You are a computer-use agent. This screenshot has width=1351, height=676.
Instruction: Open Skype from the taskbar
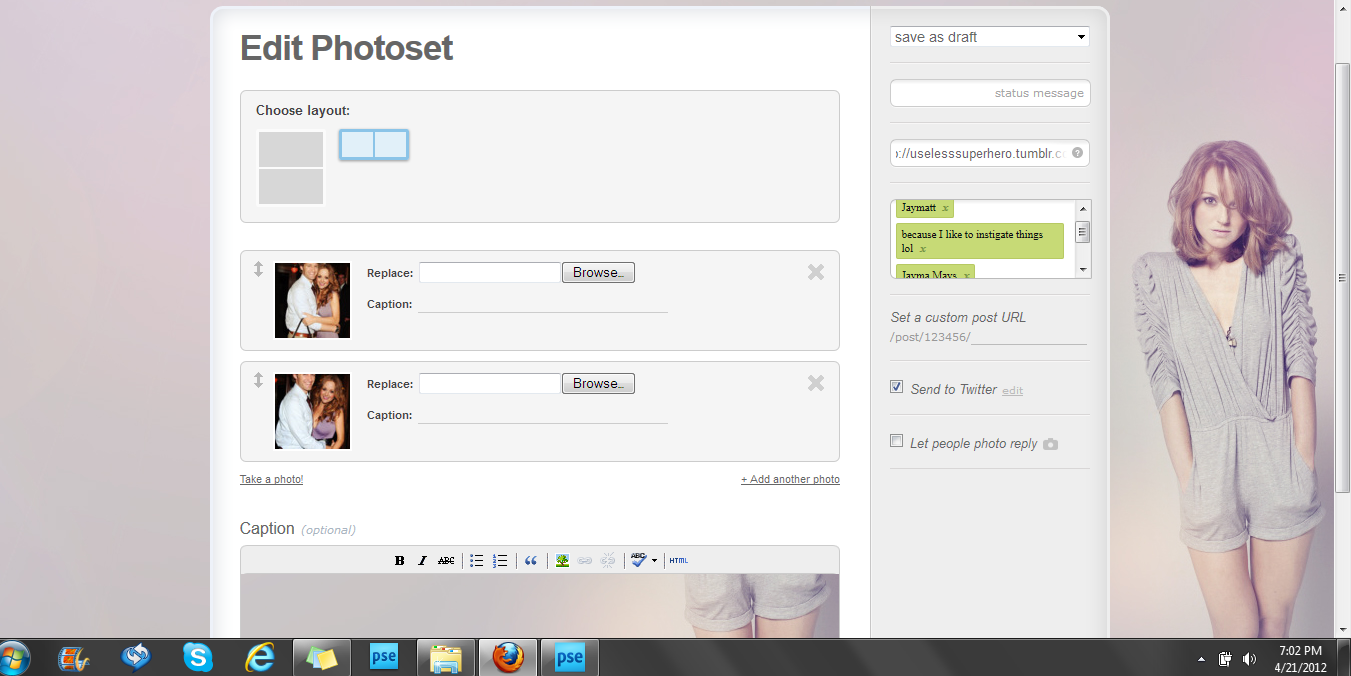coord(198,658)
